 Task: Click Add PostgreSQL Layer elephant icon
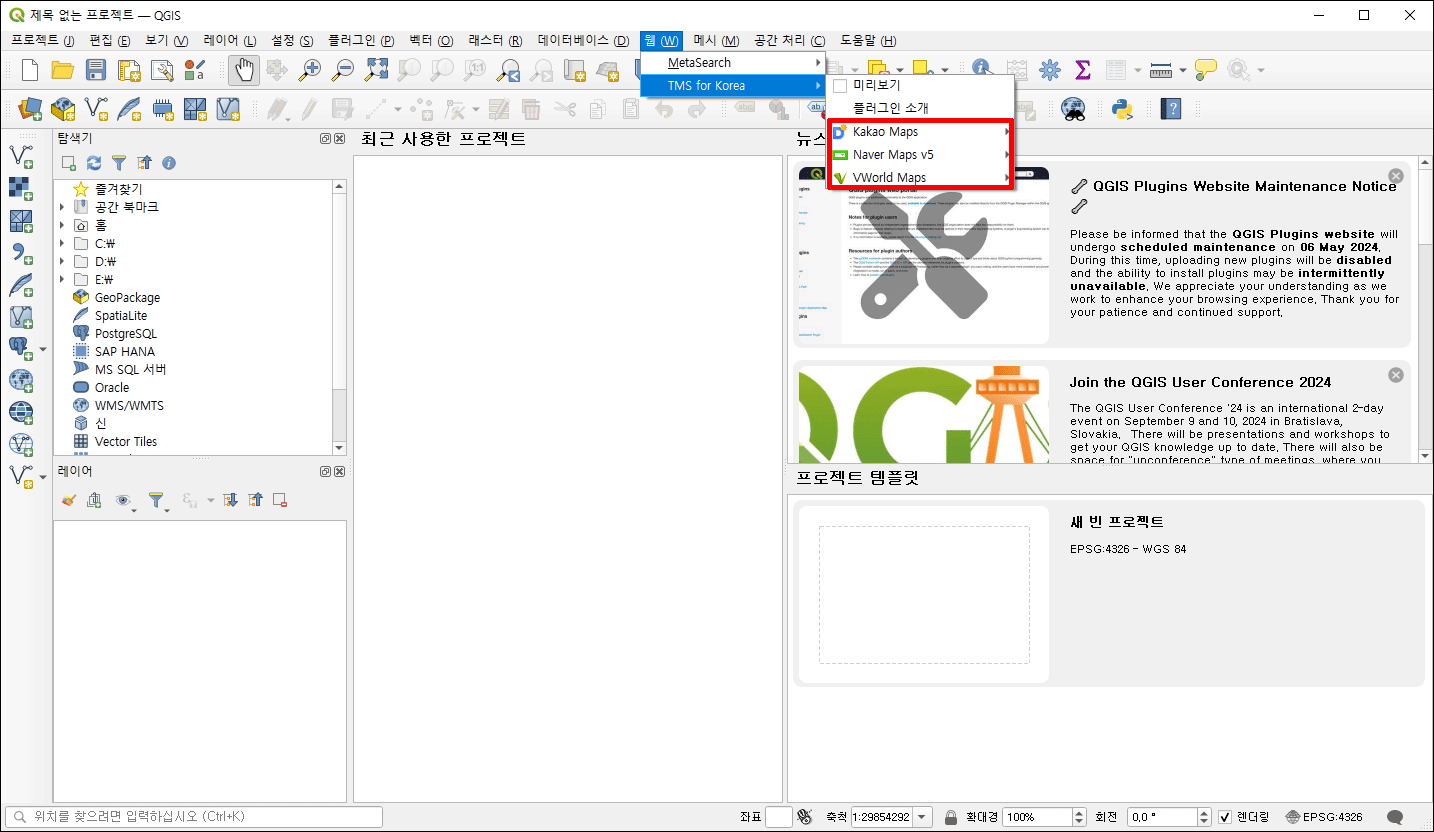click(x=19, y=348)
